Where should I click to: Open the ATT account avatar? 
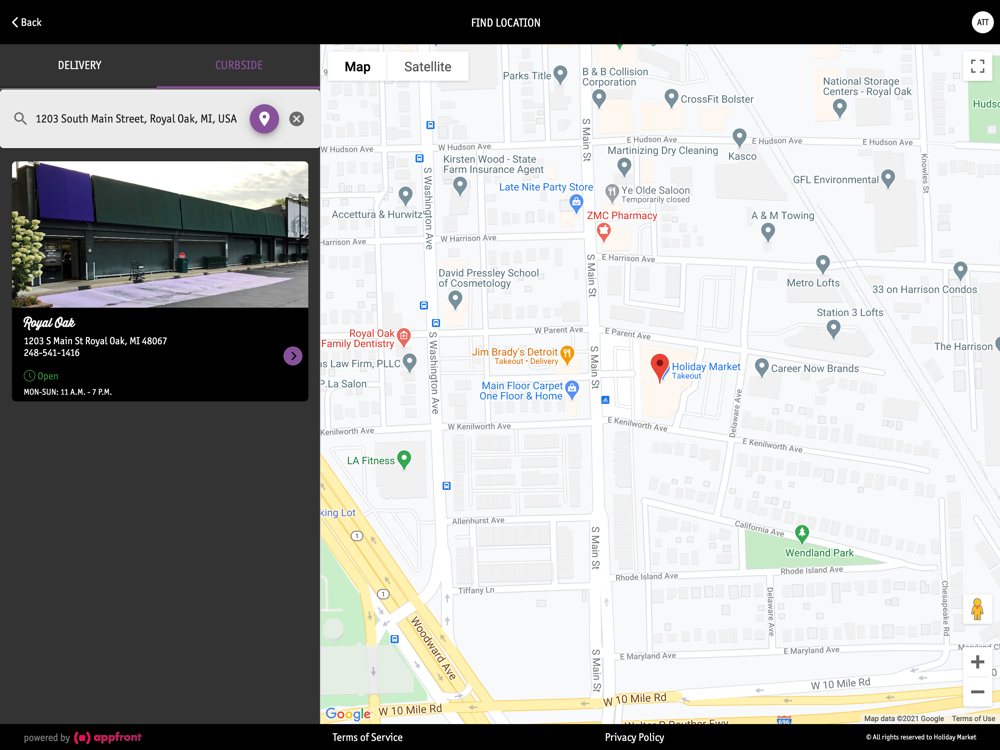(x=982, y=22)
